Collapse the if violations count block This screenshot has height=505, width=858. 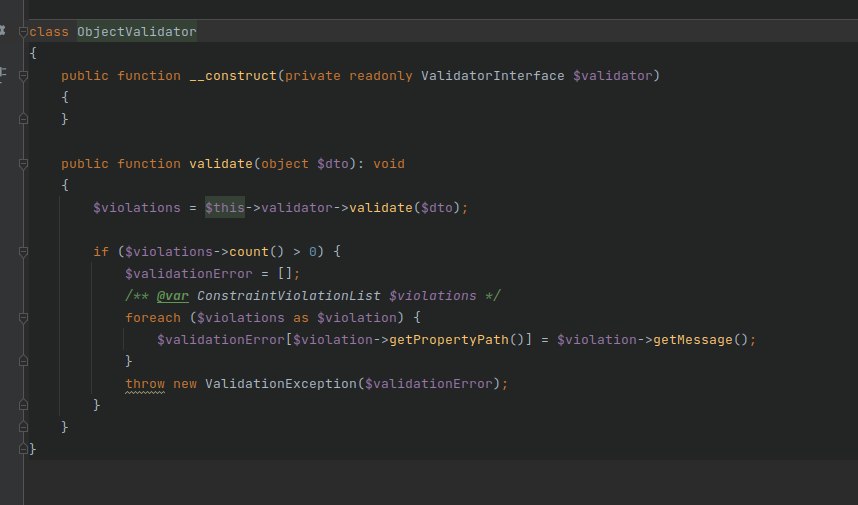[23, 252]
